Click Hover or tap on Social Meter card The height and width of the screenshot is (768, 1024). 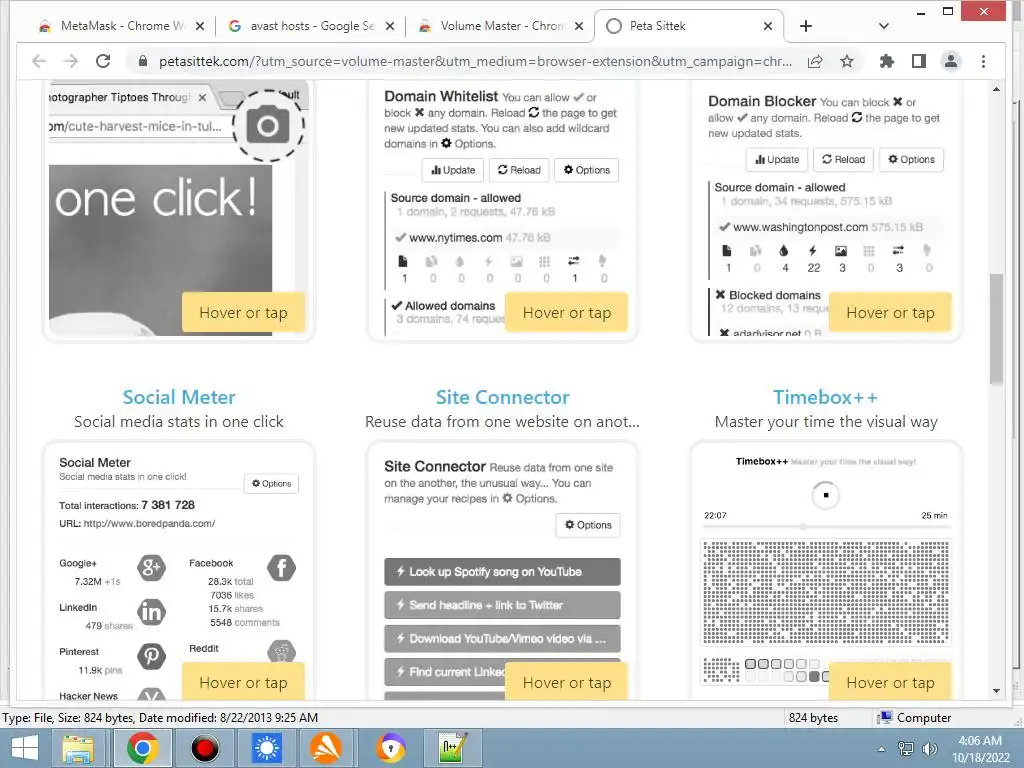tap(243, 682)
